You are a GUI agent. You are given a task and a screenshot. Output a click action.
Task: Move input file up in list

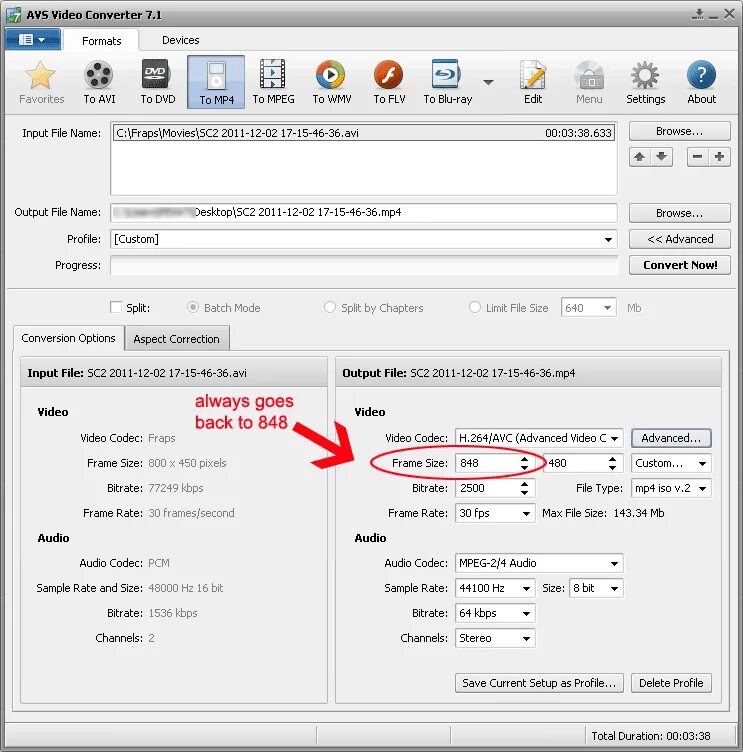point(639,157)
